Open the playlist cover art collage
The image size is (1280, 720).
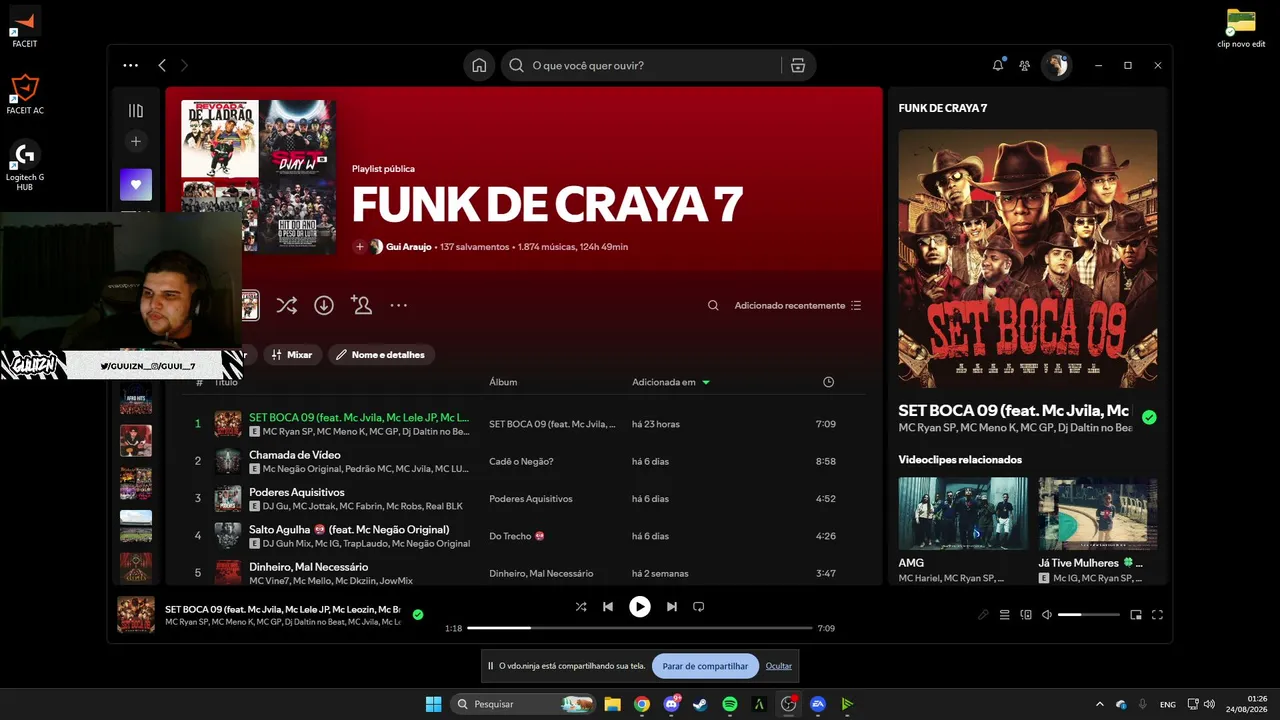click(x=258, y=177)
